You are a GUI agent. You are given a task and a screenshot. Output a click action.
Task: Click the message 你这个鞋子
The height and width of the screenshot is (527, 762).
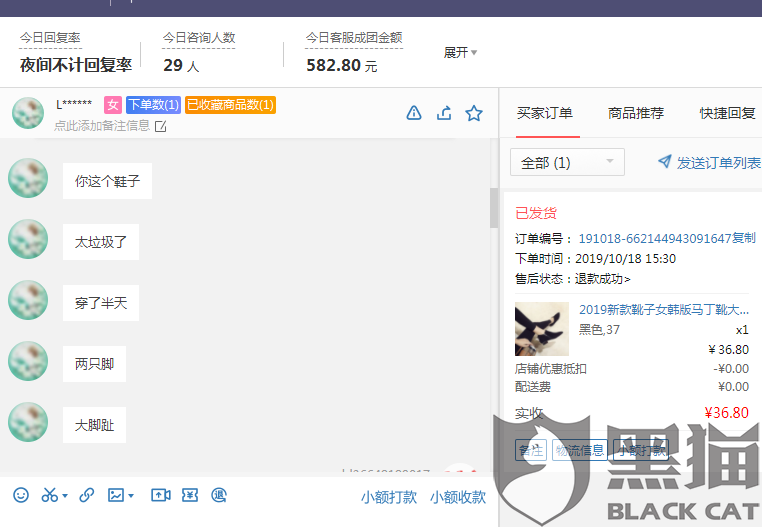[x=107, y=181]
